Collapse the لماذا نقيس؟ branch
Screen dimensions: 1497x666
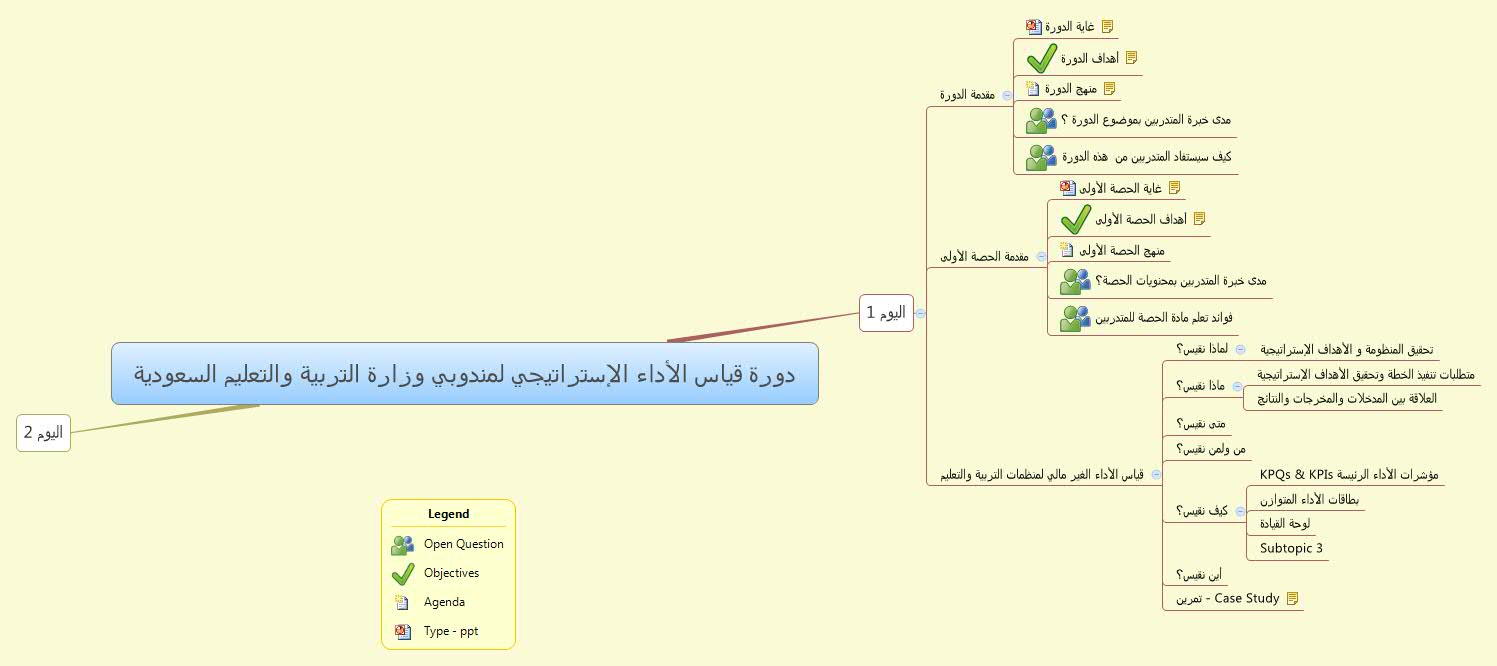coord(1240,350)
